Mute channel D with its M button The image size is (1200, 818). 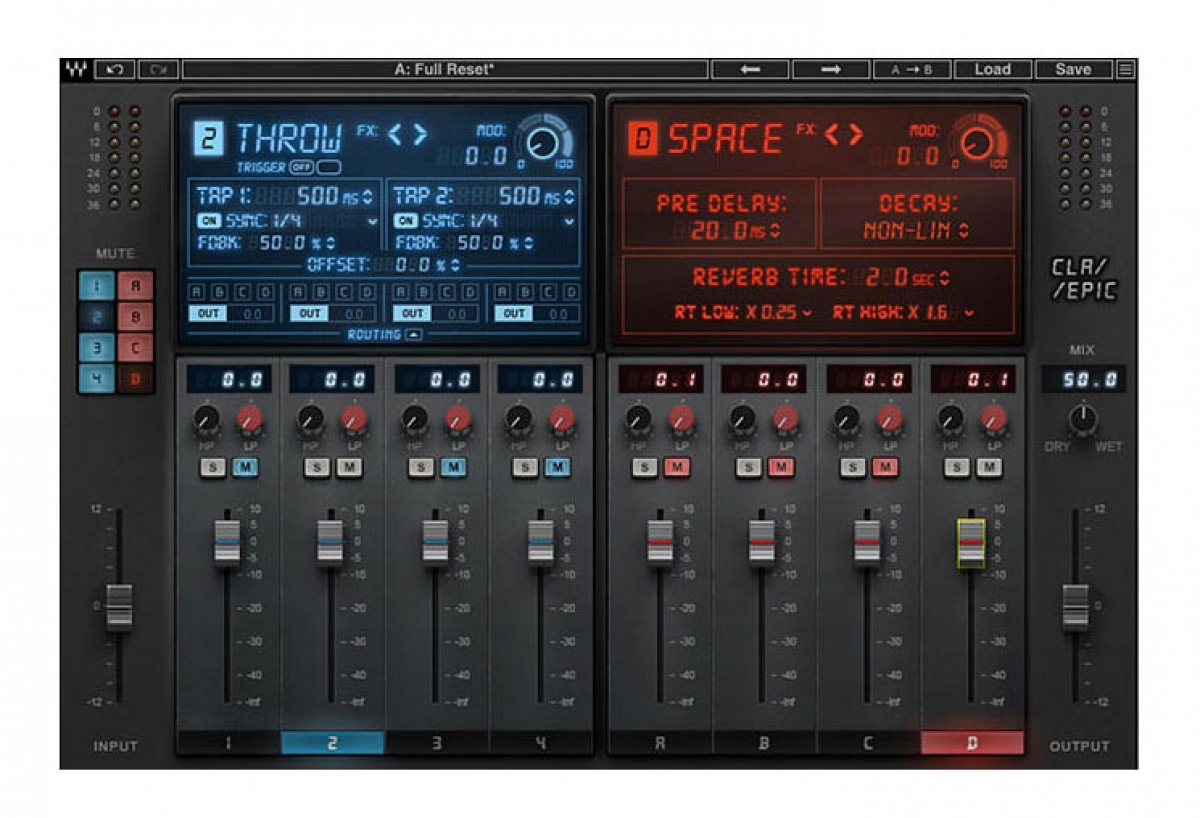coord(989,467)
